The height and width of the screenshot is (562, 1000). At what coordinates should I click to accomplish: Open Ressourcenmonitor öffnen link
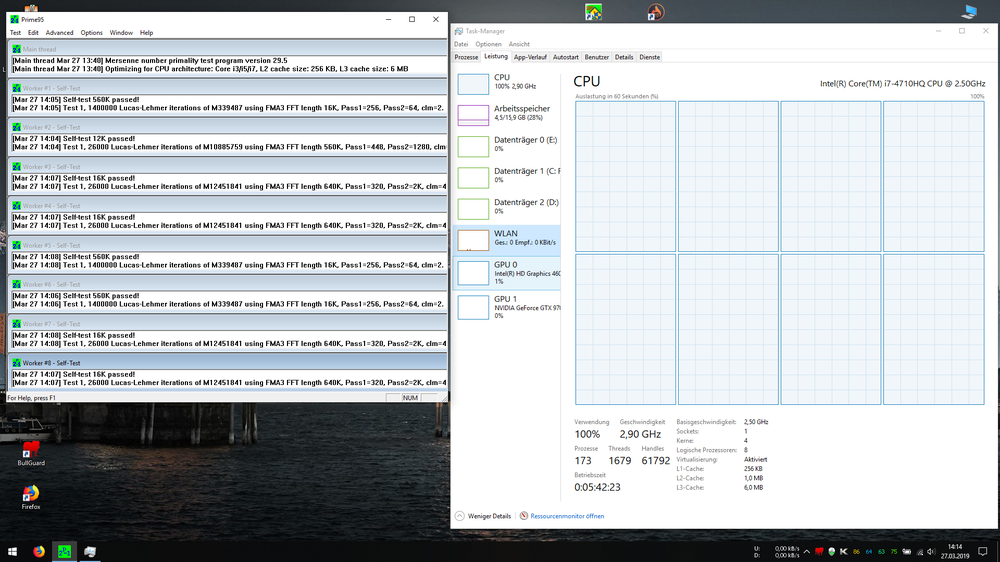point(567,516)
